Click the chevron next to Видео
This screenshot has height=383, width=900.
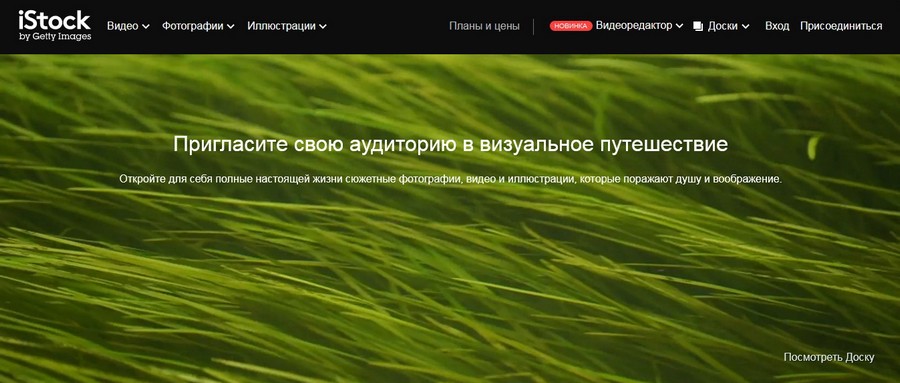(146, 26)
